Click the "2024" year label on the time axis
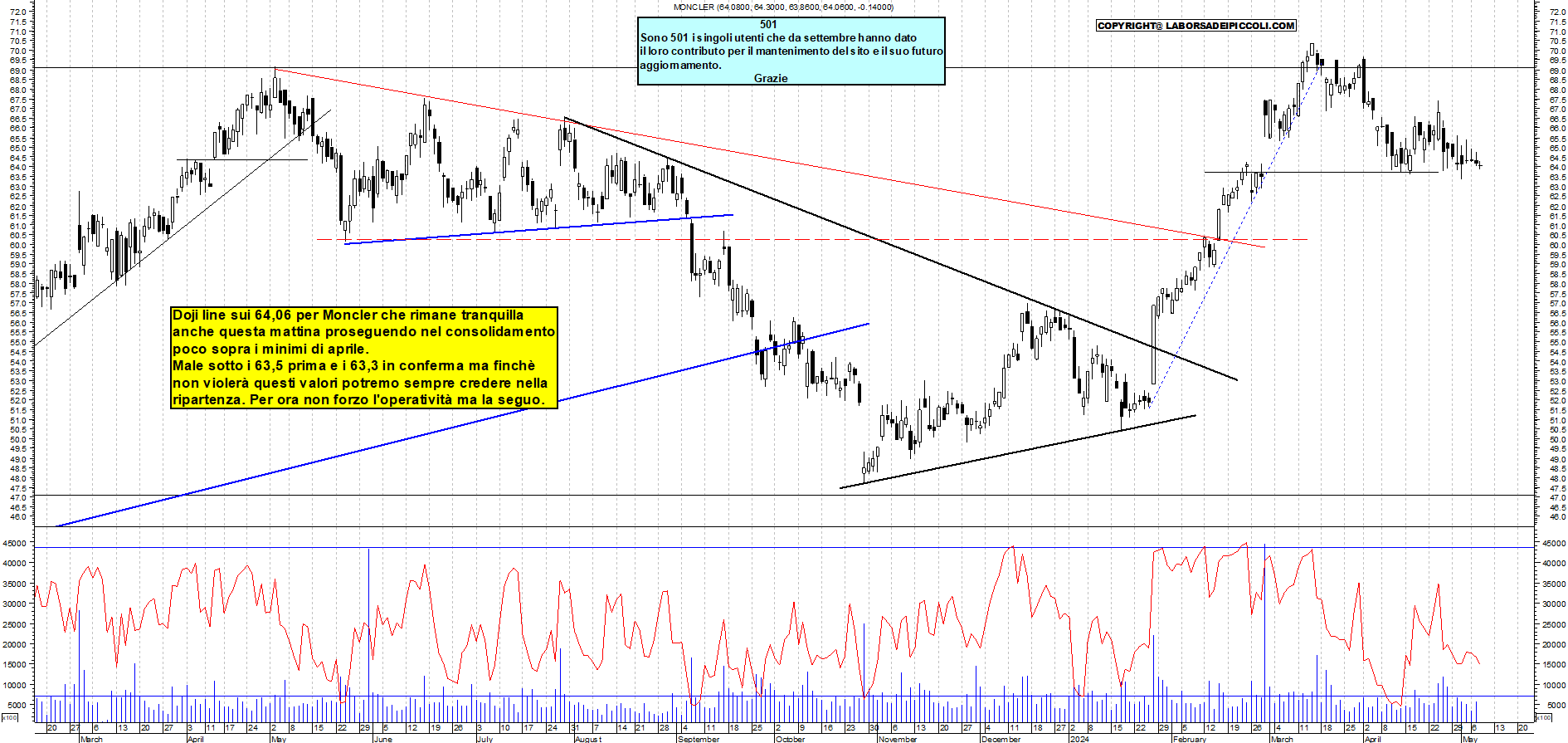 [x=1079, y=739]
